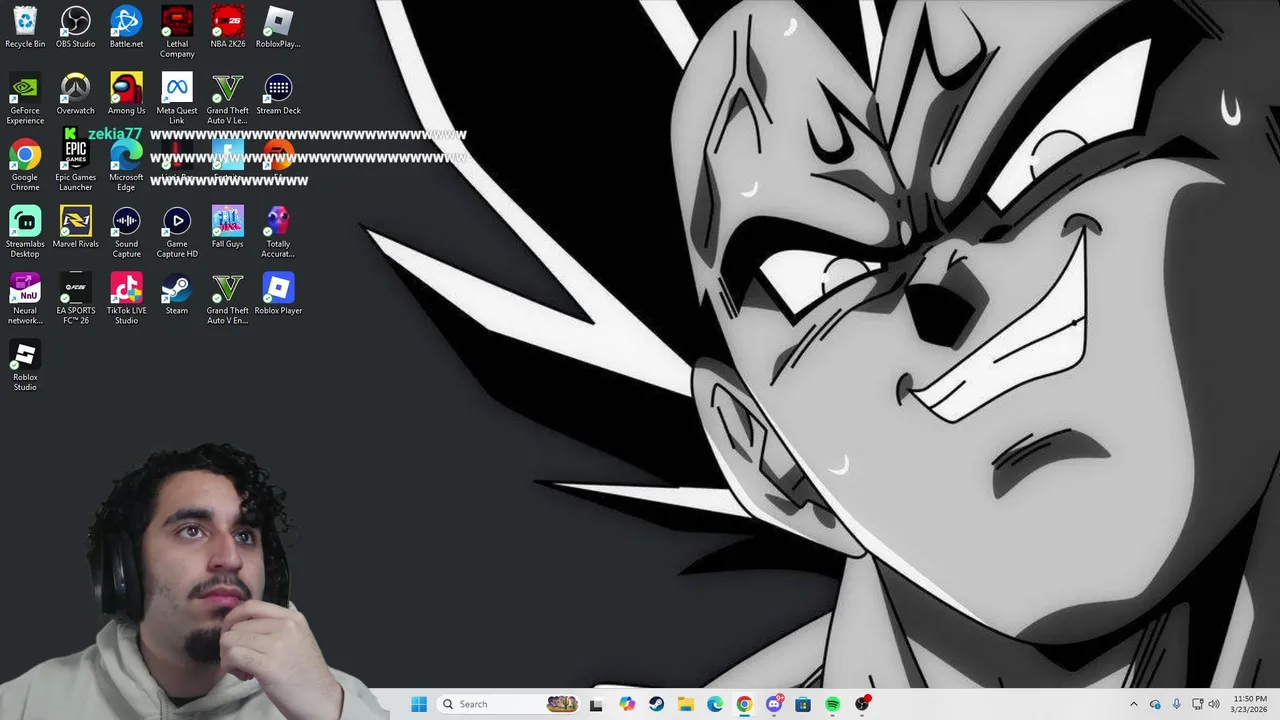Screen dimensions: 1280x720
Task: Open Steam from the taskbar
Action: pyautogui.click(x=656, y=704)
